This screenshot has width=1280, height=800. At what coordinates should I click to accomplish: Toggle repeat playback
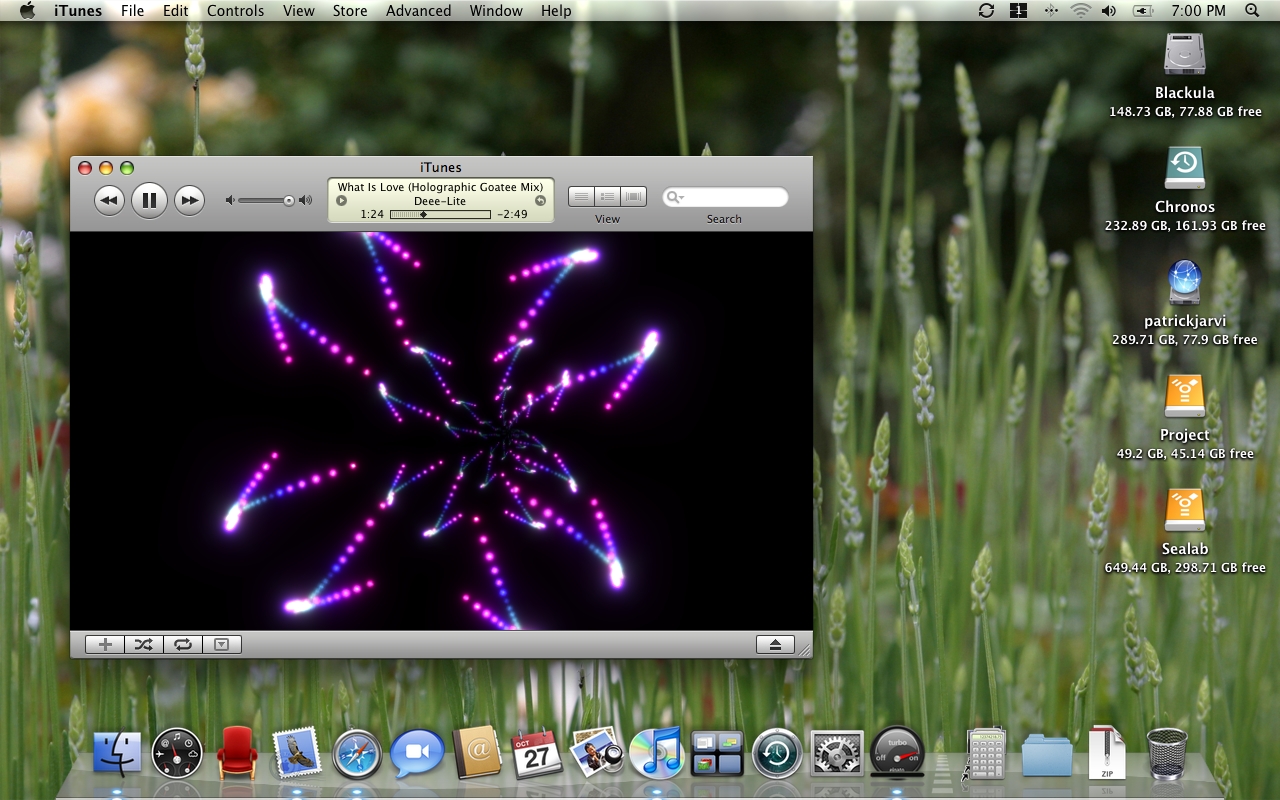point(183,644)
